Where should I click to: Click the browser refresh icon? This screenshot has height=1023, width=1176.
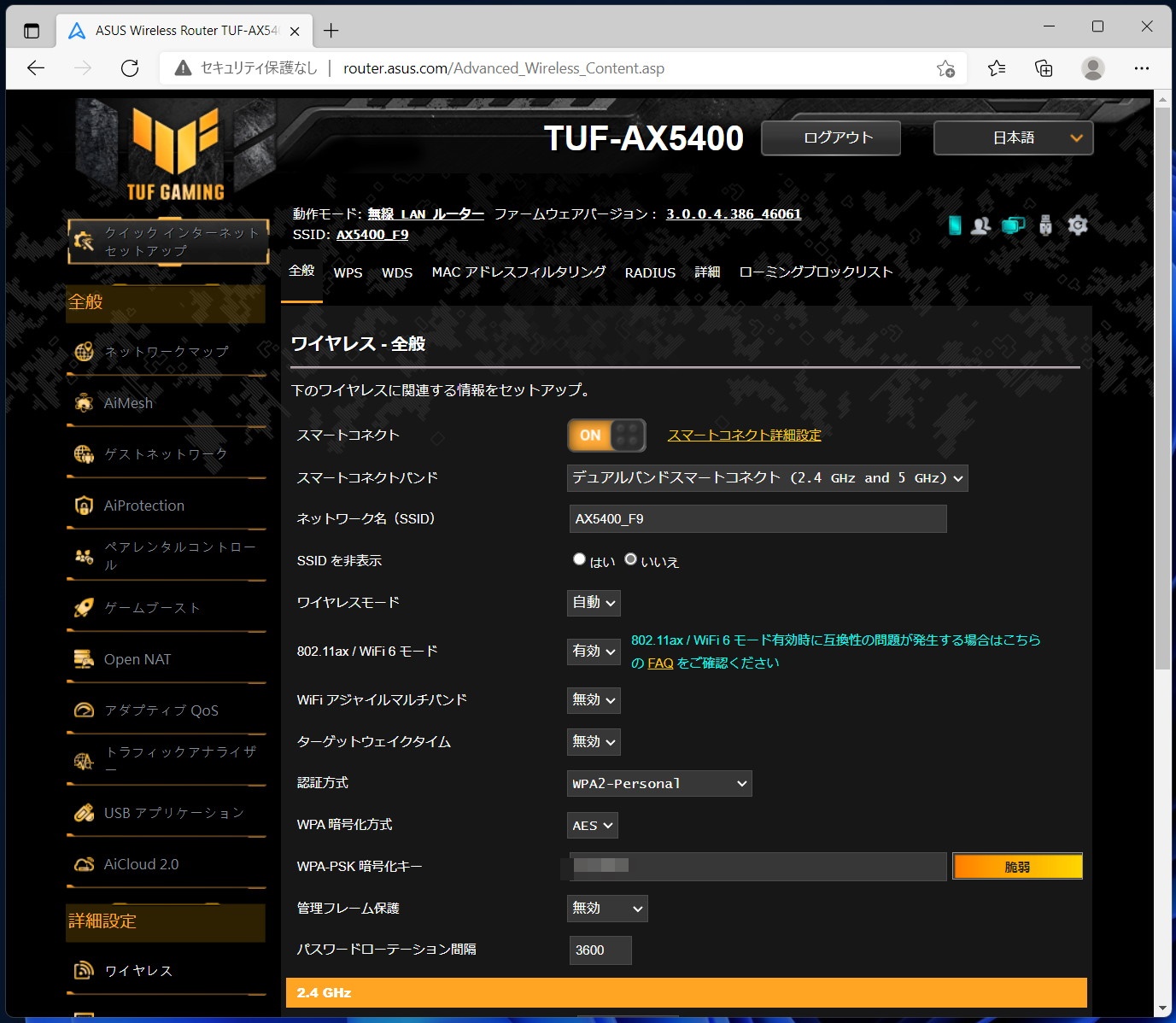click(x=130, y=68)
